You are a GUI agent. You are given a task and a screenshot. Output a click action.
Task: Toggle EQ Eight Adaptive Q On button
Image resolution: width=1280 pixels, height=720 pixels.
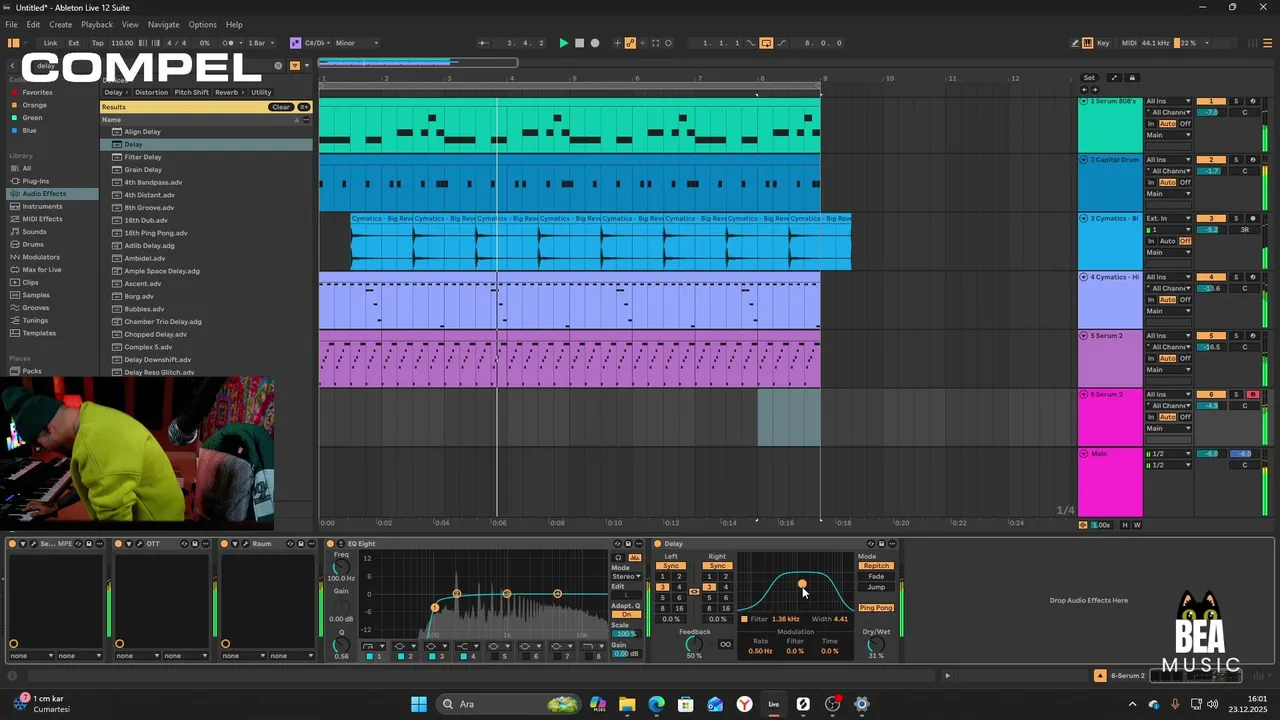626,614
